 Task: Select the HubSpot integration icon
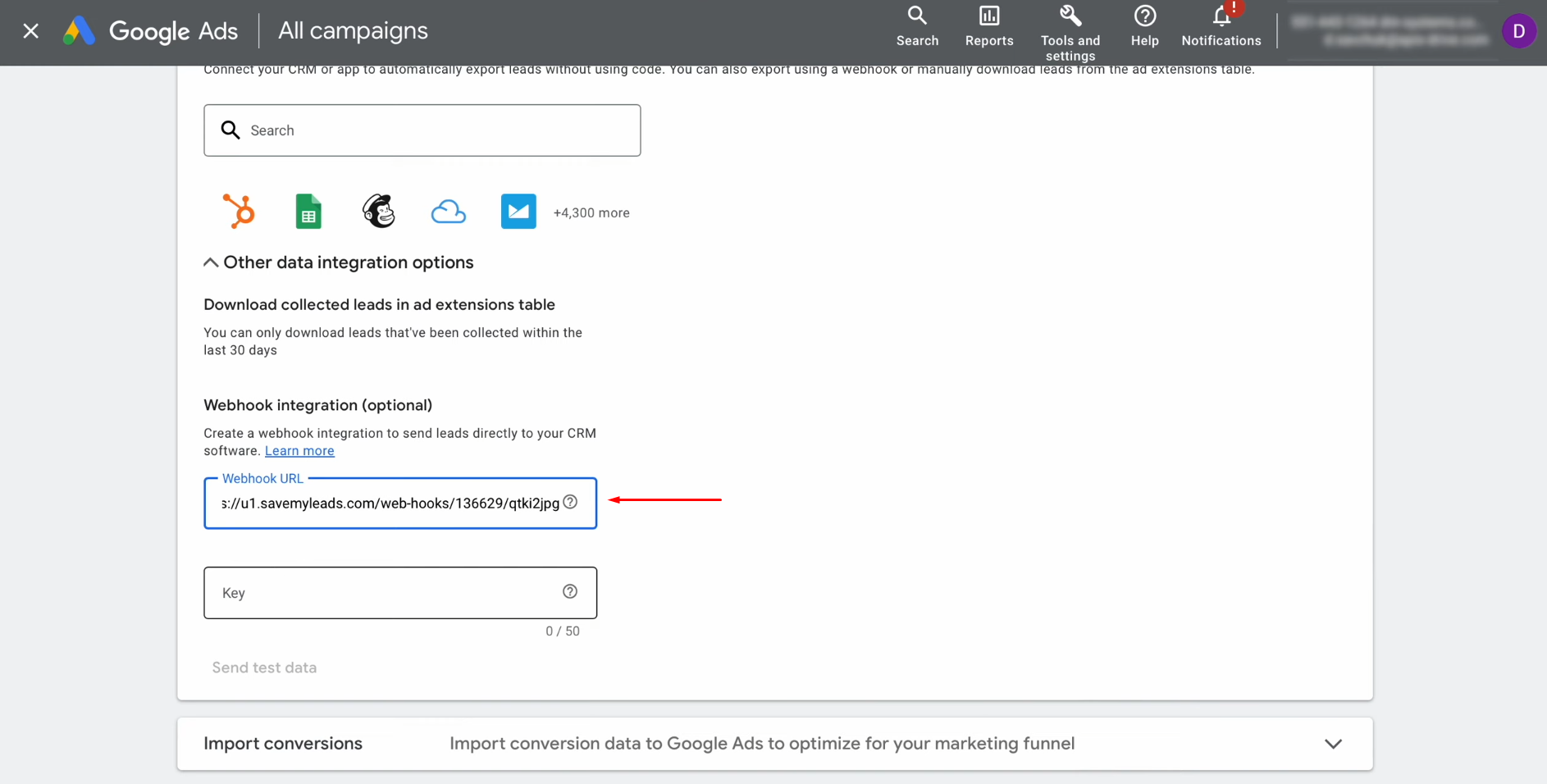[239, 212]
